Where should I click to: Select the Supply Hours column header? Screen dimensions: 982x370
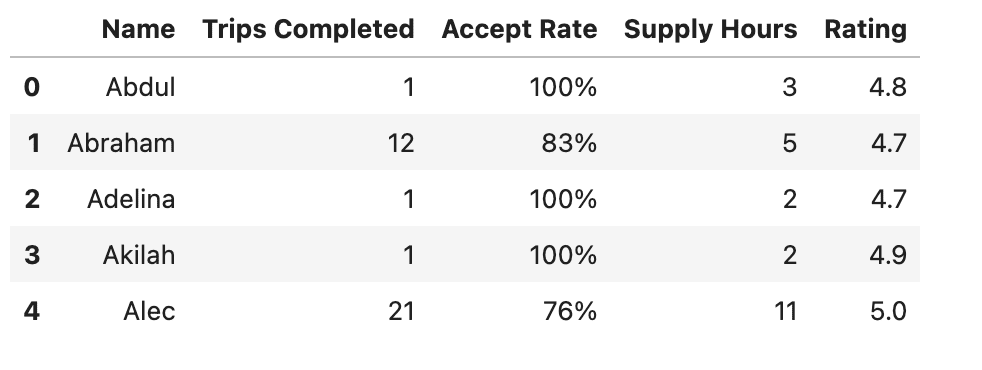click(710, 29)
